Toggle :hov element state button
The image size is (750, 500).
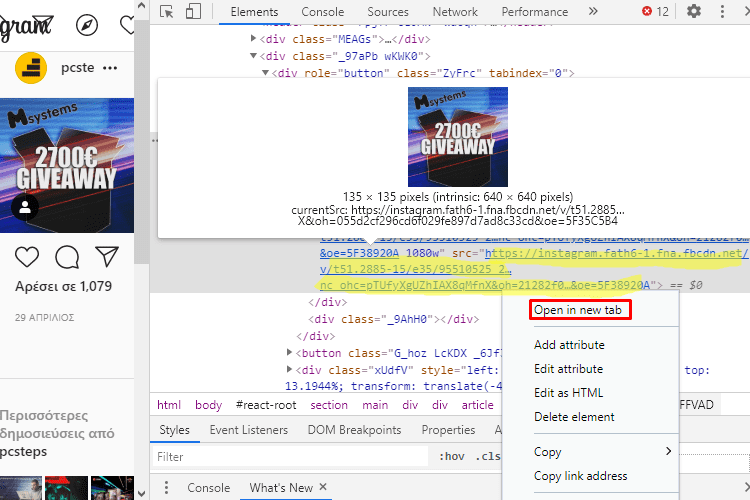[452, 456]
